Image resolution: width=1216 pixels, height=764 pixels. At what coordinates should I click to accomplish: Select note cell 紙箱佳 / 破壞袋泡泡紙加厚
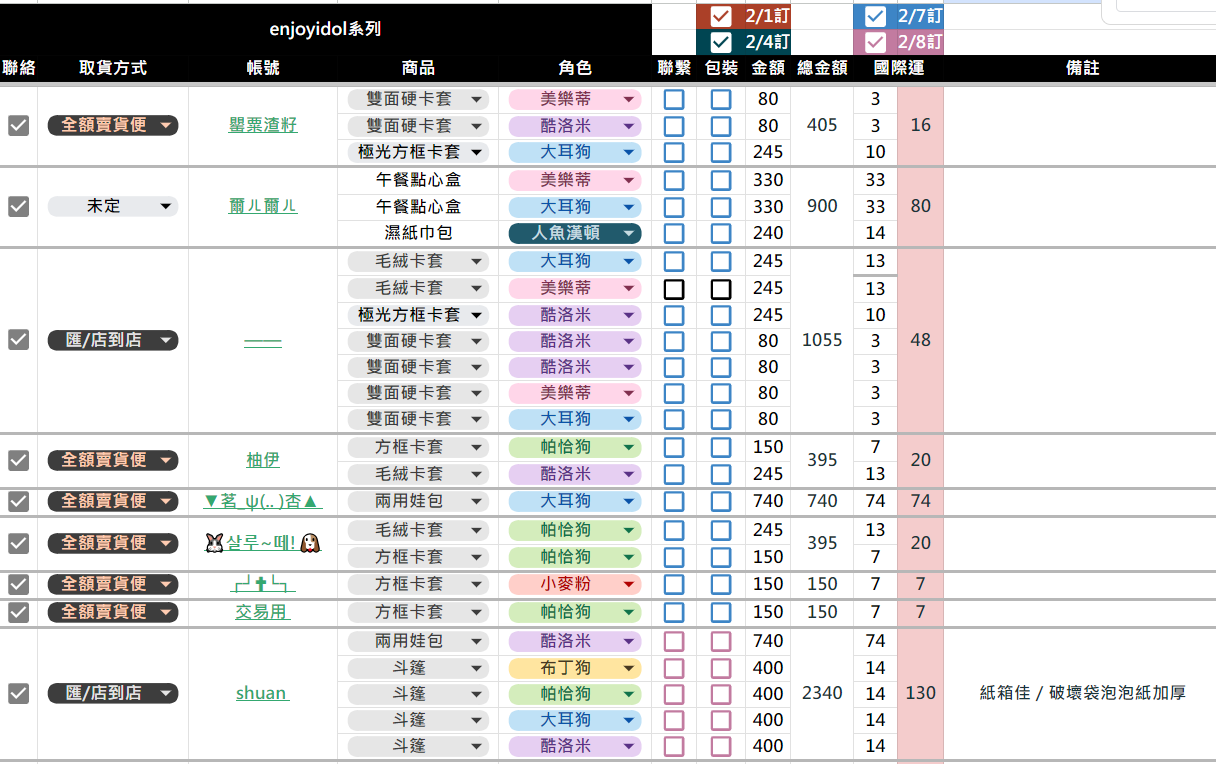pos(1082,693)
